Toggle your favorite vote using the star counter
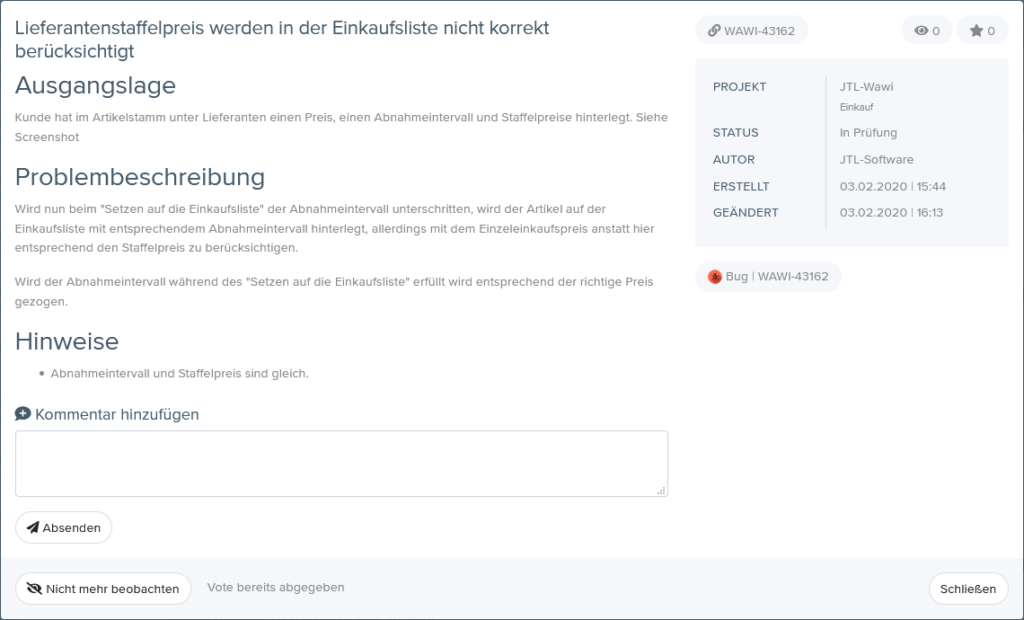Screen dimensions: 1024x620 click(982, 30)
